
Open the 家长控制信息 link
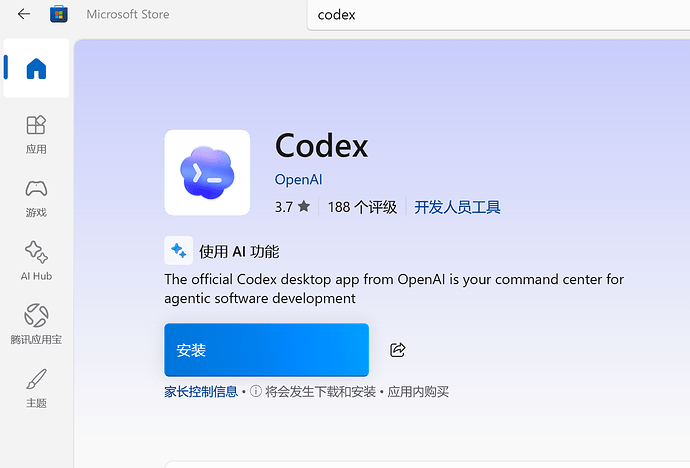[201, 391]
